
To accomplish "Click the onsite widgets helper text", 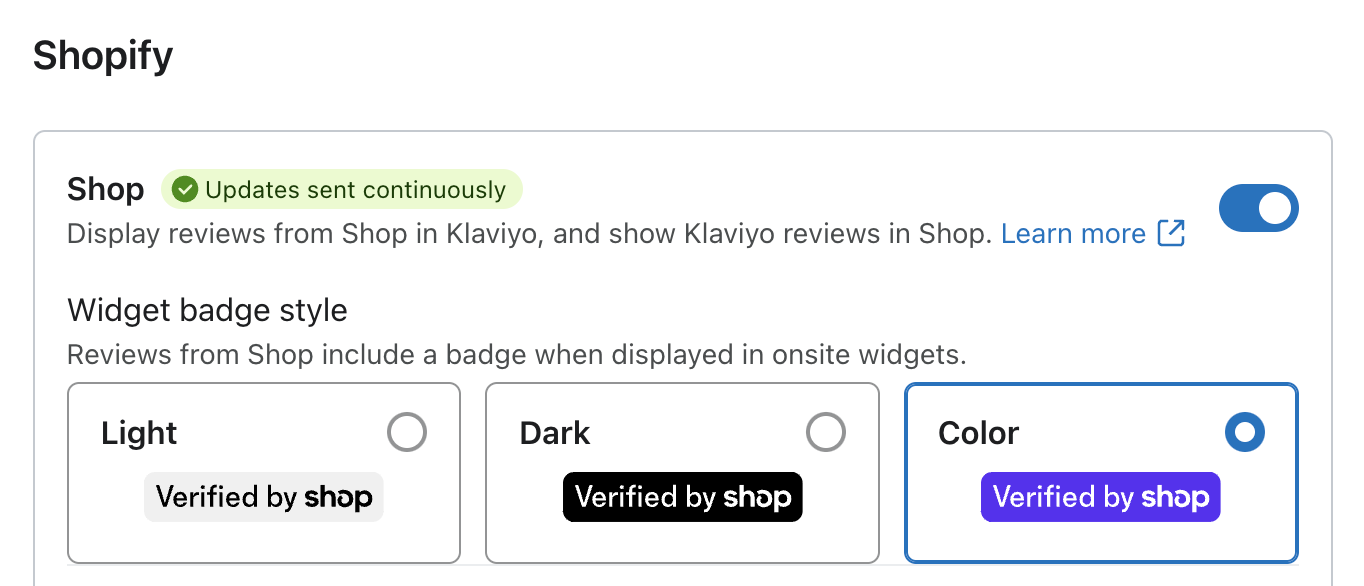I will tap(516, 355).
